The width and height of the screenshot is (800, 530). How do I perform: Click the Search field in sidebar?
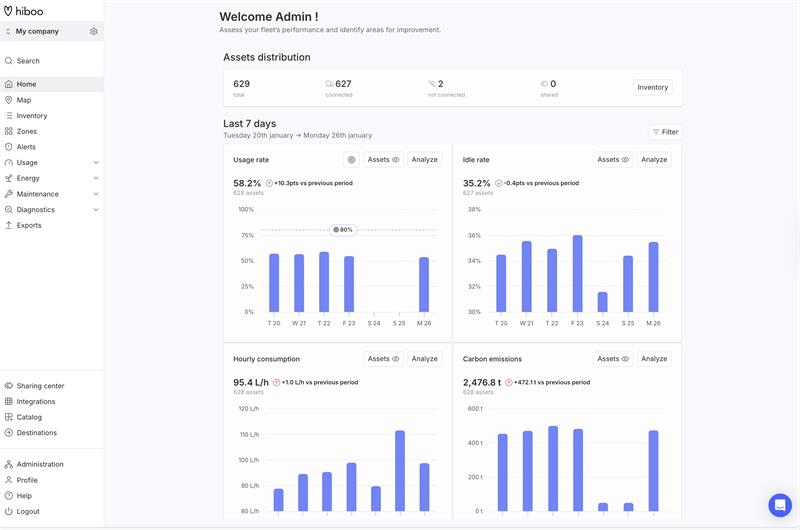28,61
